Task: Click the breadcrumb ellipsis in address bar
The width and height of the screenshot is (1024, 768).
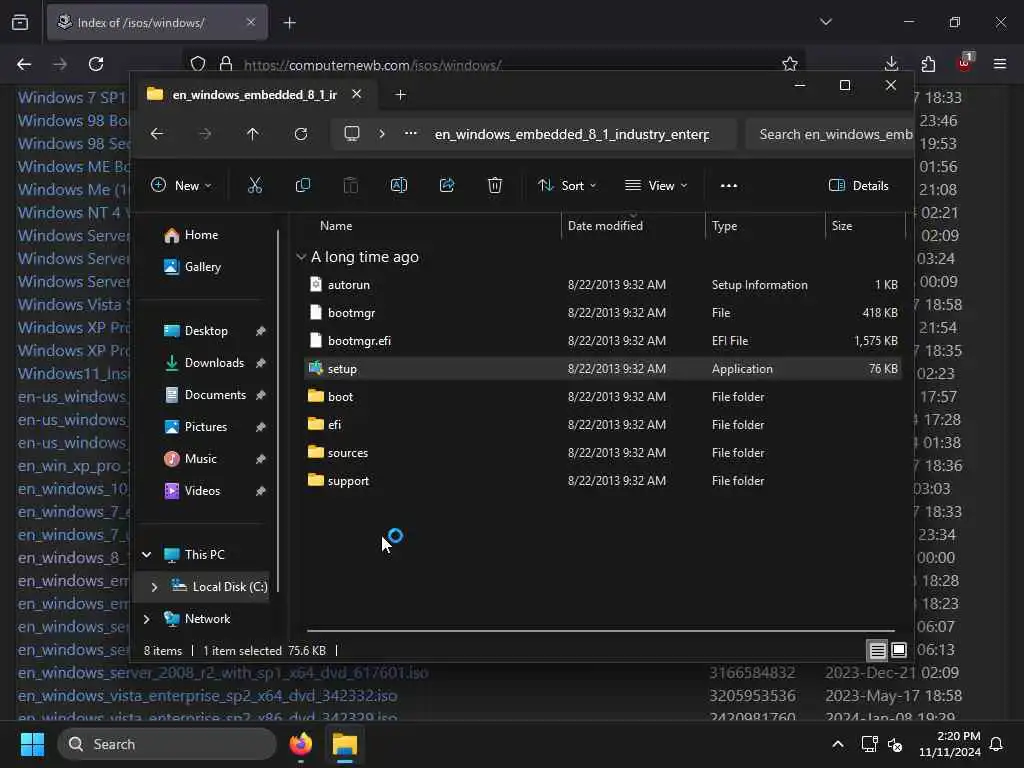Action: 410,134
